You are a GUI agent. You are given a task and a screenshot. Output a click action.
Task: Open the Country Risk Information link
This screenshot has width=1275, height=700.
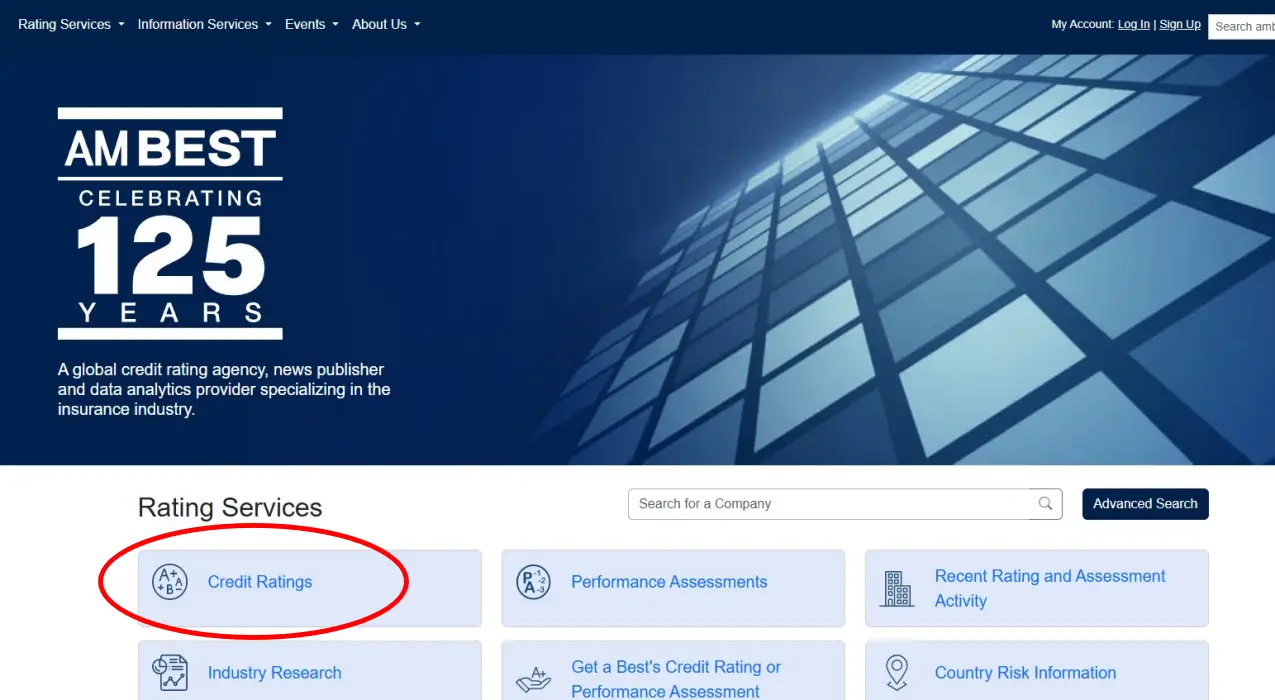pos(1025,673)
